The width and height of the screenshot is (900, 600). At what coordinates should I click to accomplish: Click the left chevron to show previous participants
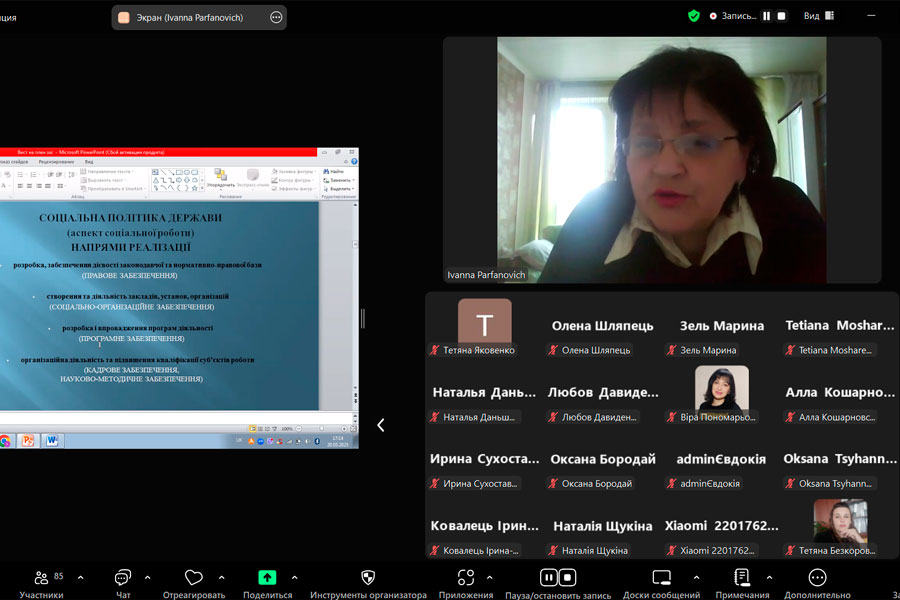tap(381, 425)
